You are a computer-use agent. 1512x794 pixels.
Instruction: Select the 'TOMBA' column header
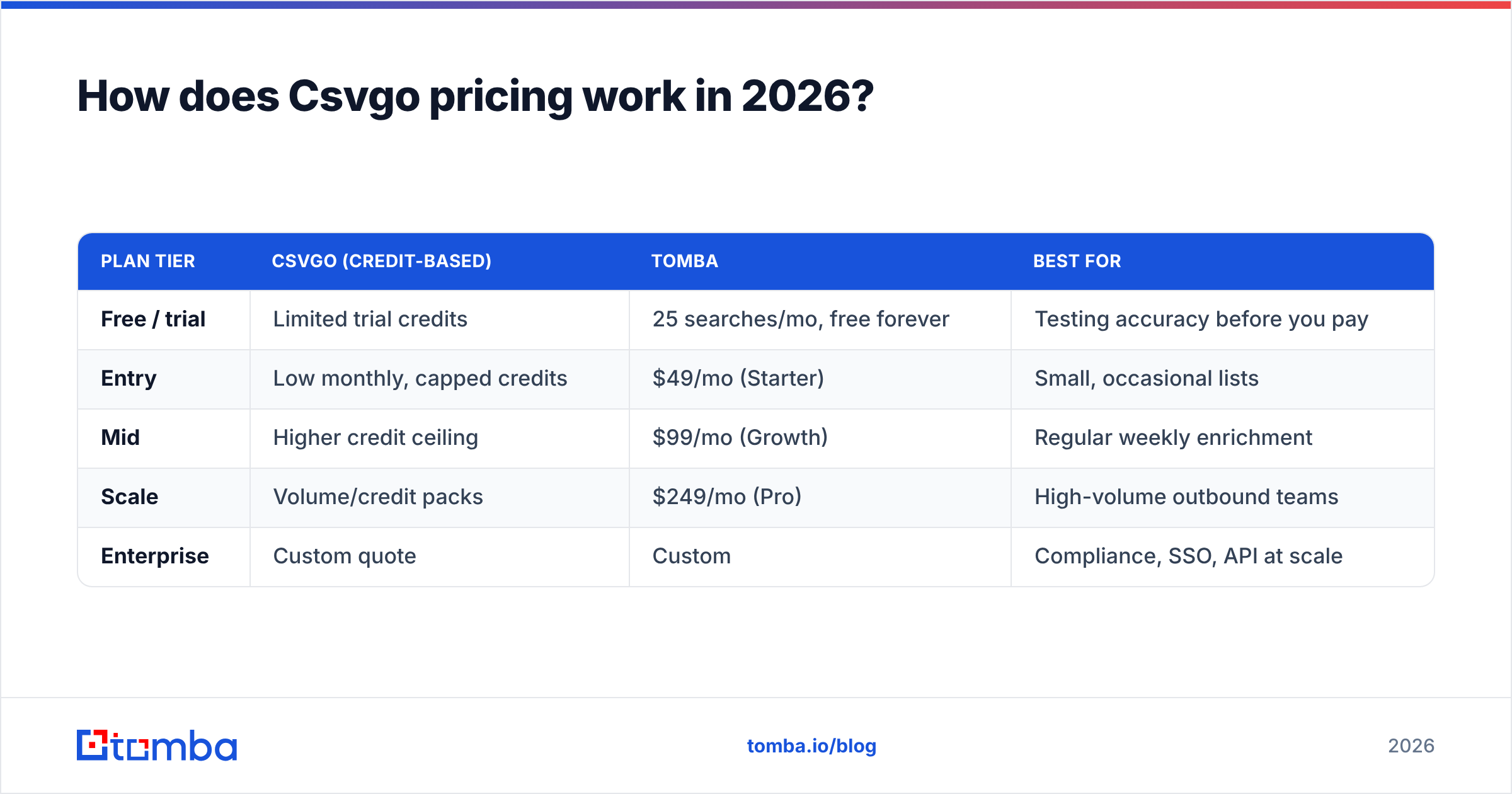coord(685,261)
